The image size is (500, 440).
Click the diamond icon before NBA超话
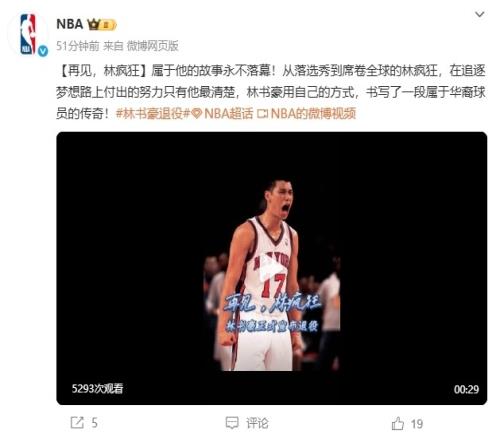[x=197, y=114]
